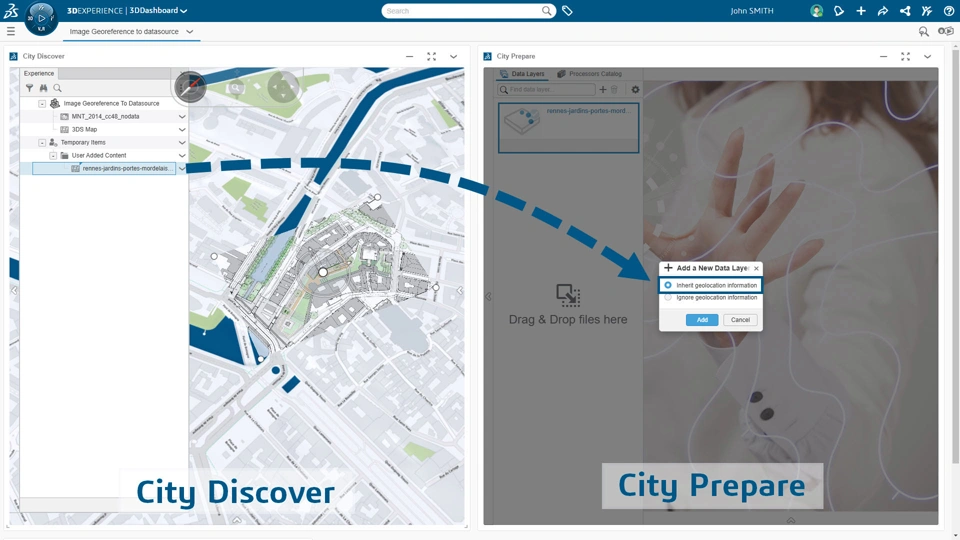Expand bottom panel arrow in City Discover
Screen dimensions: 960x540
(236, 520)
